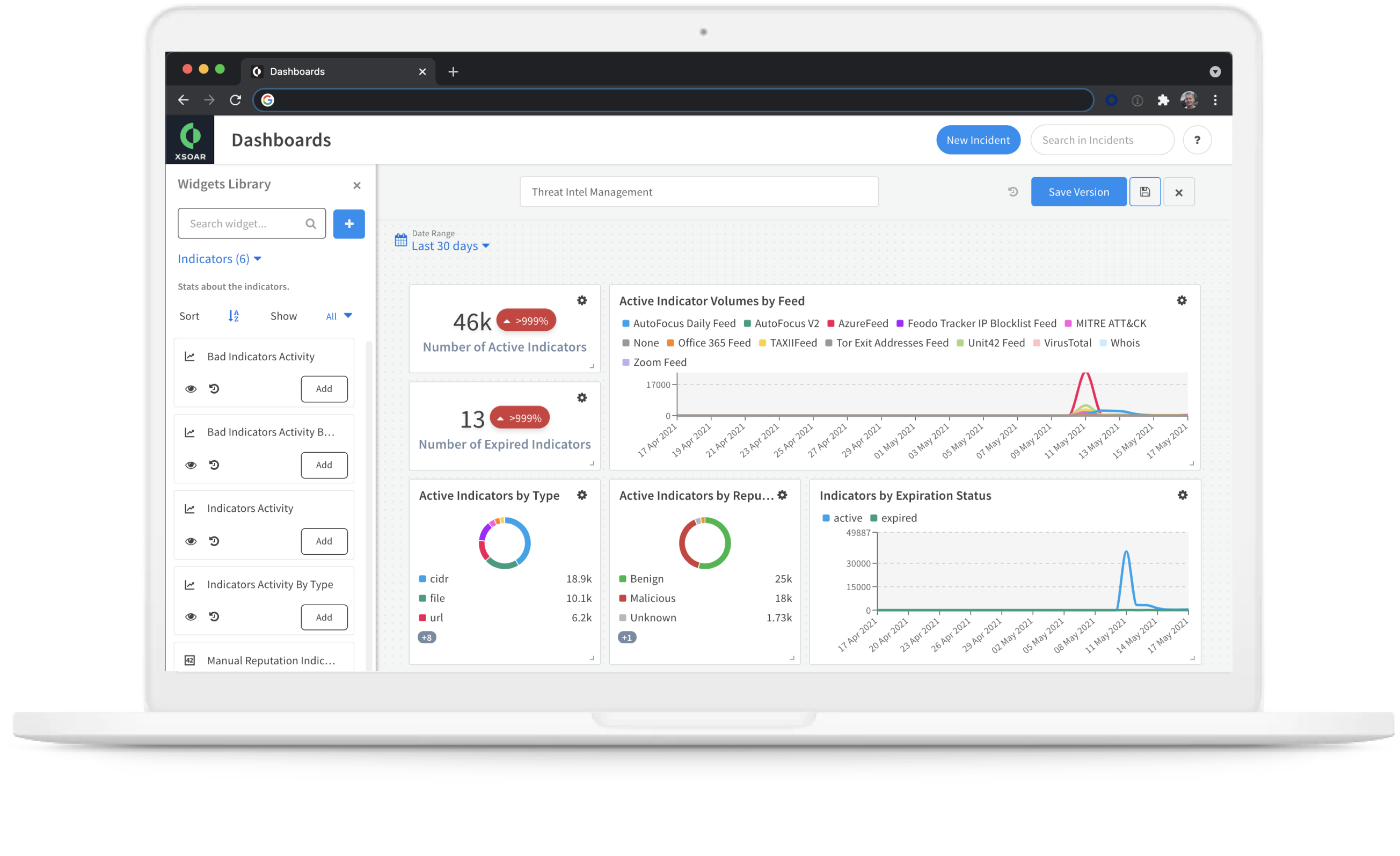This screenshot has height=856, width=1400.
Task: Open the XSOAR logo in the top left
Action: [191, 139]
